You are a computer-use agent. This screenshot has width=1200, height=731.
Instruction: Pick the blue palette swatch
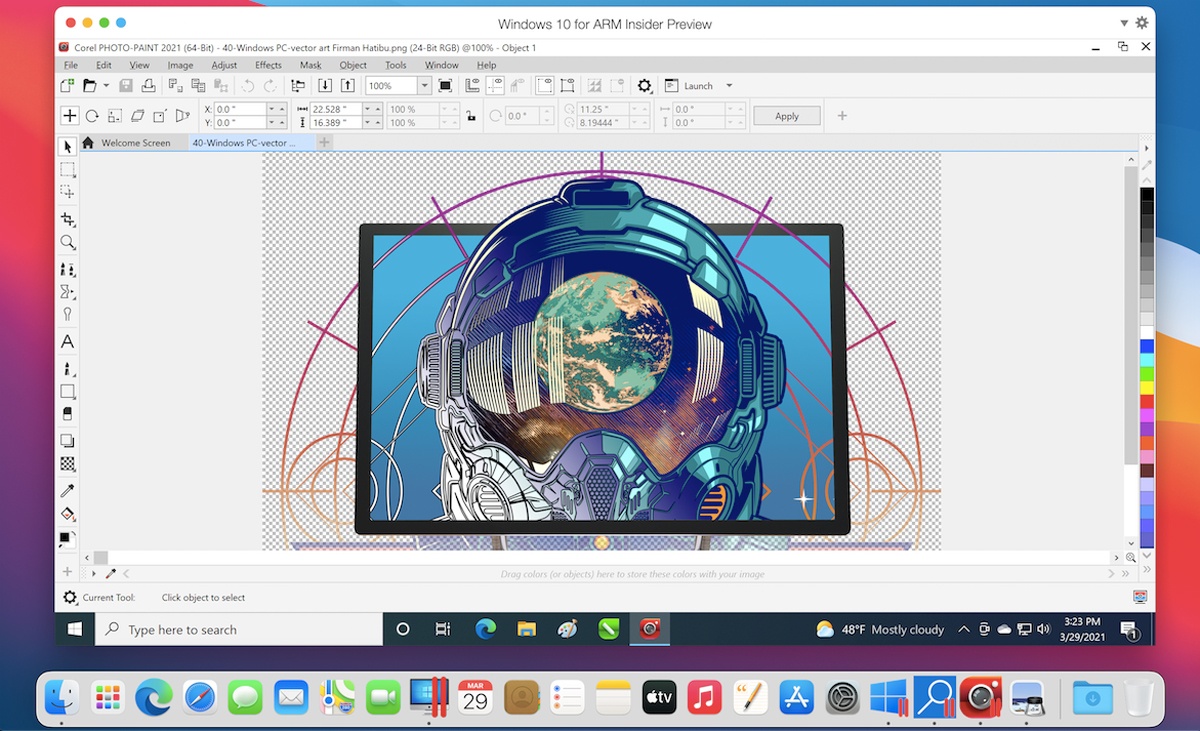point(1147,345)
